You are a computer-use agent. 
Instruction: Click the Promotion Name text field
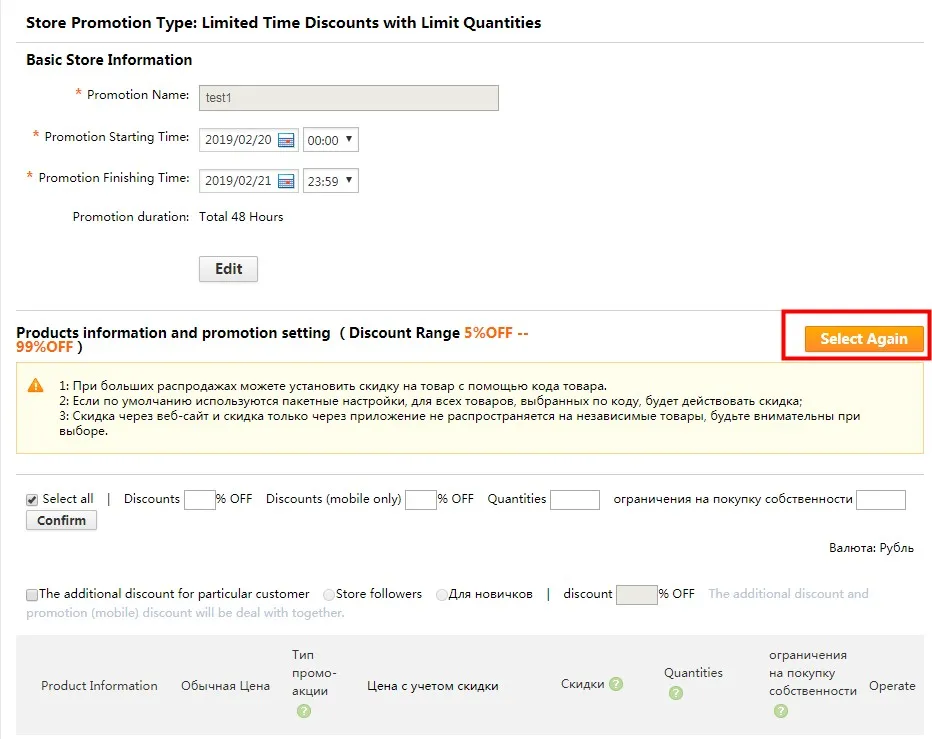click(x=349, y=98)
